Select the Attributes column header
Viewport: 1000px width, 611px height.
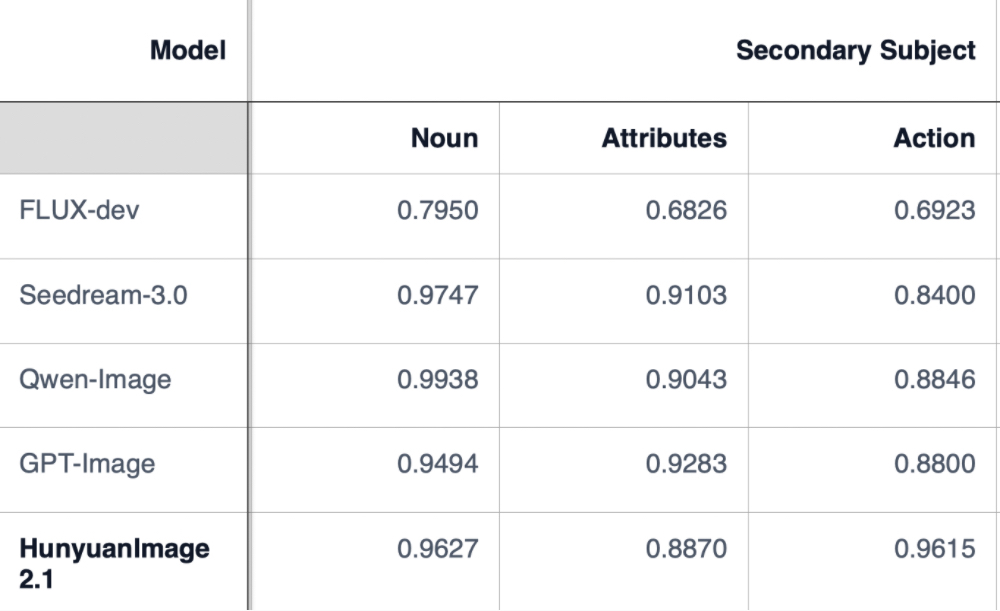click(664, 138)
